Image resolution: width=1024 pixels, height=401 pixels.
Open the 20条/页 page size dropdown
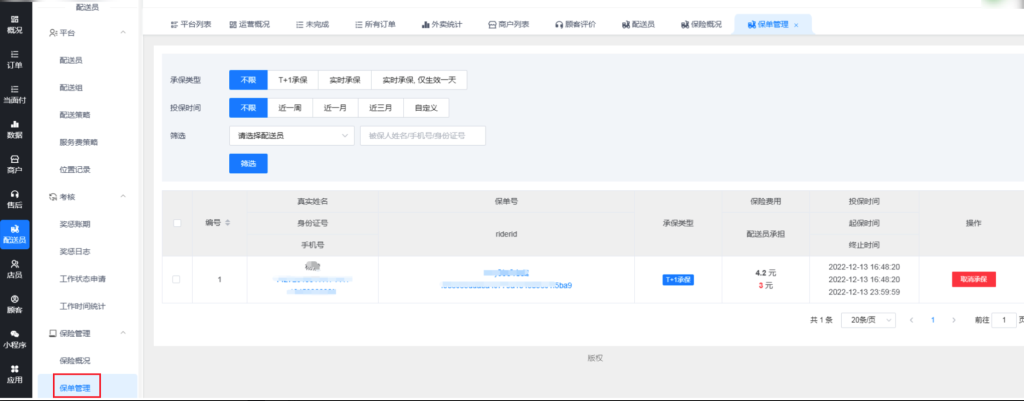point(865,320)
